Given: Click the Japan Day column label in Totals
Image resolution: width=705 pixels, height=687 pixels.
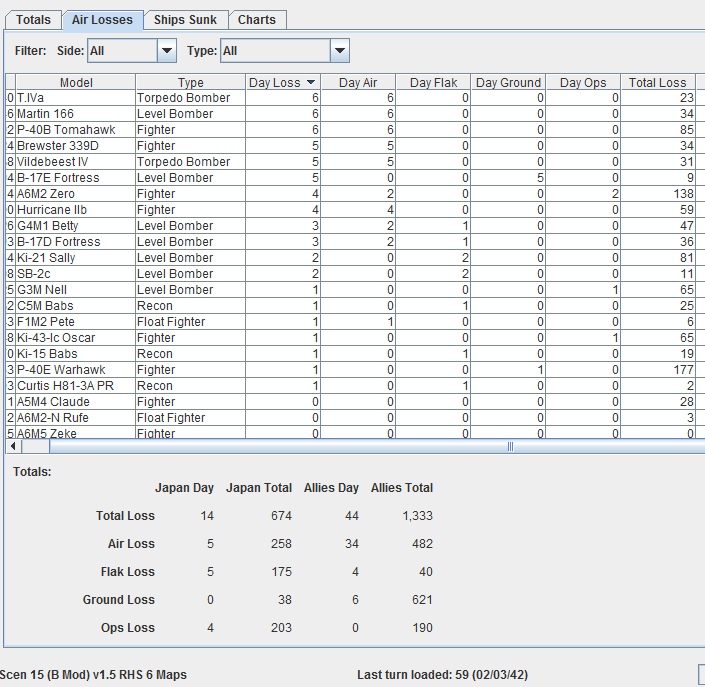Looking at the screenshot, I should [x=184, y=488].
